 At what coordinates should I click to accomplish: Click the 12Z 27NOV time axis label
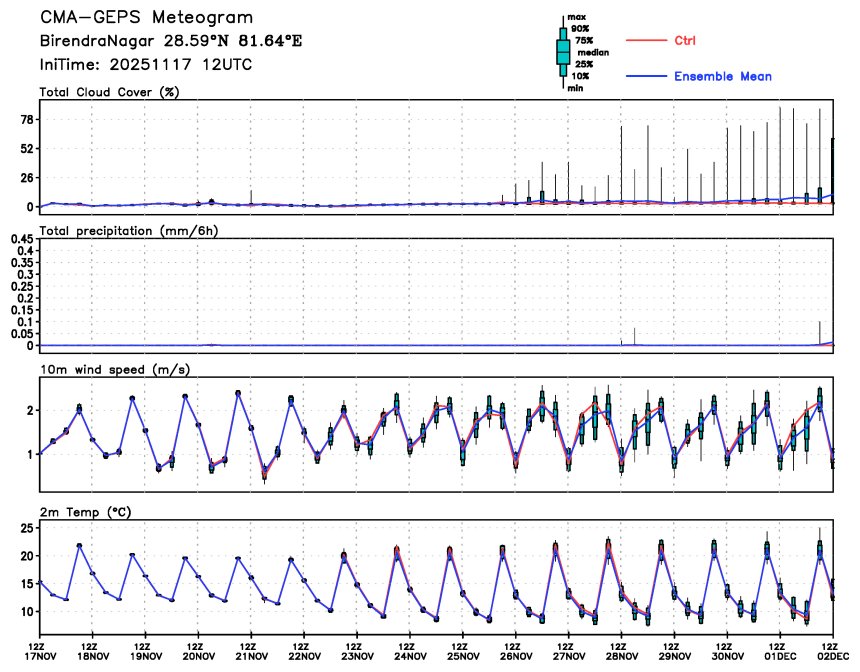[568, 652]
